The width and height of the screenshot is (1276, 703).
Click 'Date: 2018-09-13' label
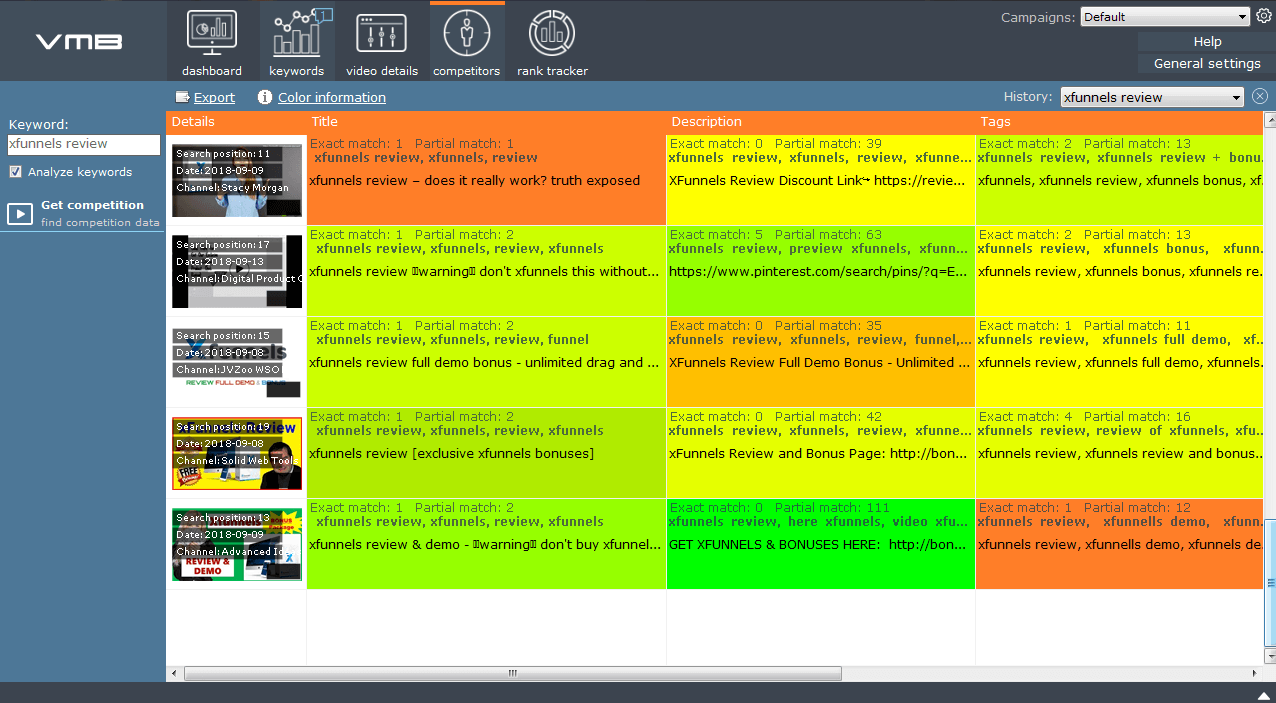pyautogui.click(x=220, y=262)
